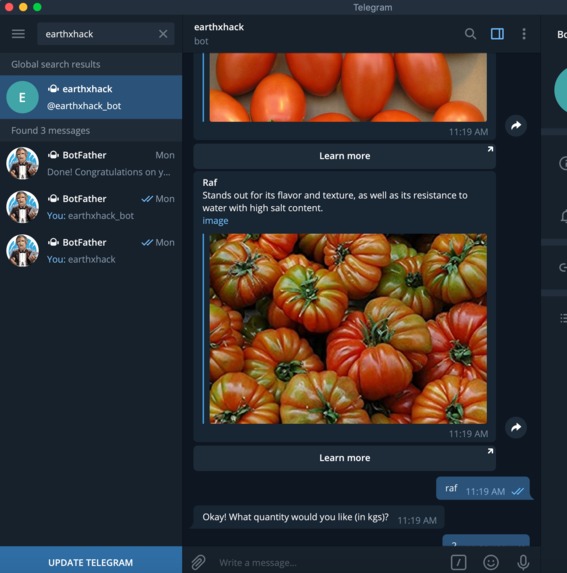Open the three-dot chat options menu
This screenshot has height=573, width=567.
pyautogui.click(x=524, y=34)
